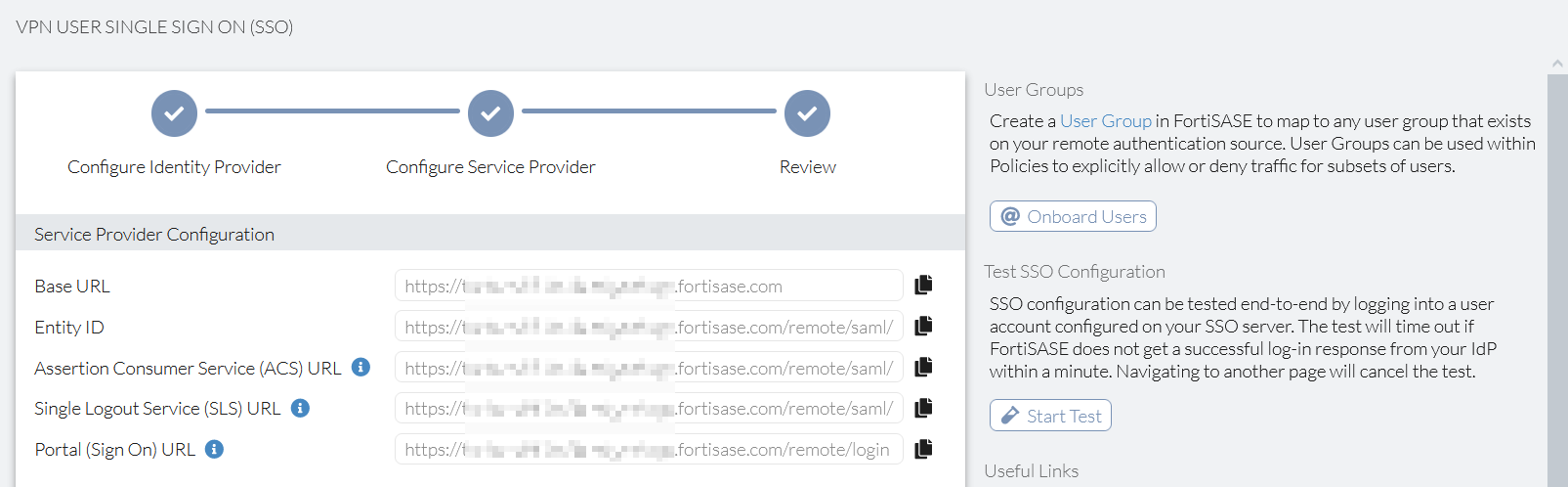Screen dimensions: 1568x487
Task: Click the Entity ID field
Action: (649, 327)
